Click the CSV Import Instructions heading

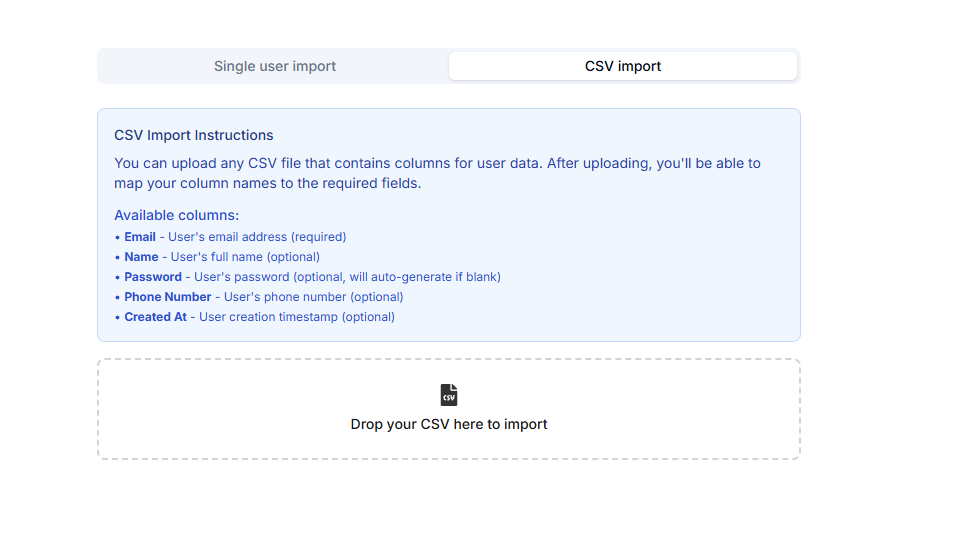pos(194,135)
